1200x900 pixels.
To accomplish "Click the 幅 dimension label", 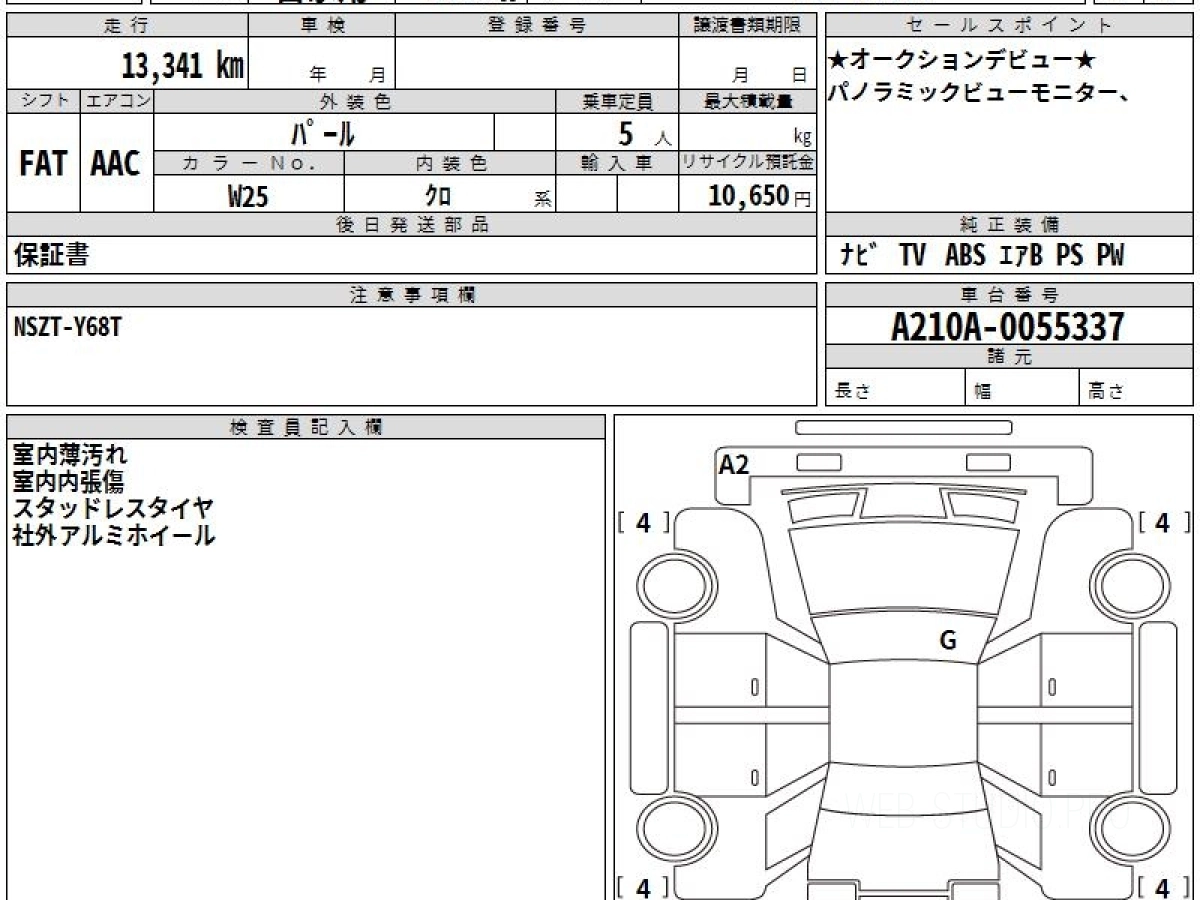I will [x=984, y=393].
